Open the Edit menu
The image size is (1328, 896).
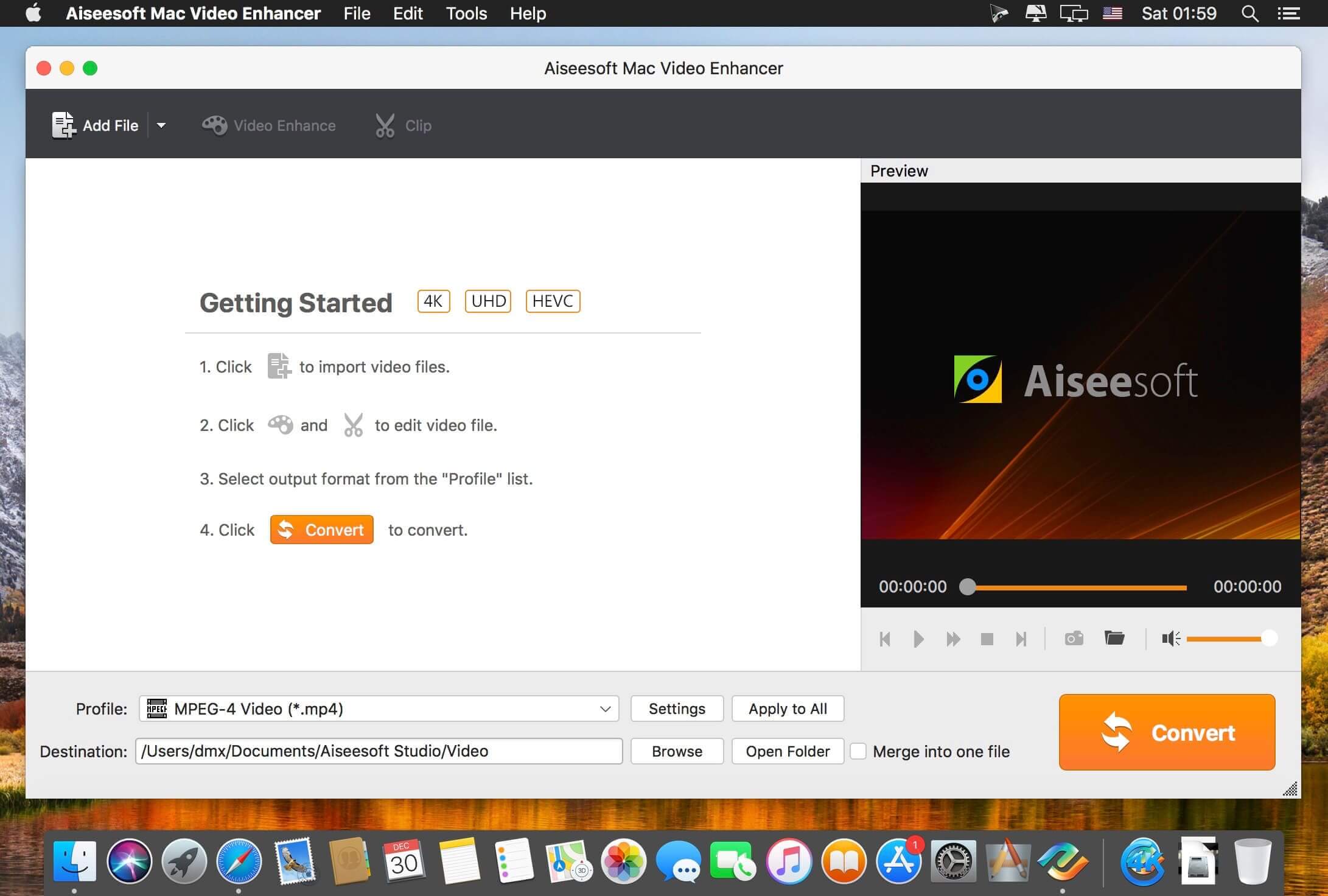tap(408, 13)
